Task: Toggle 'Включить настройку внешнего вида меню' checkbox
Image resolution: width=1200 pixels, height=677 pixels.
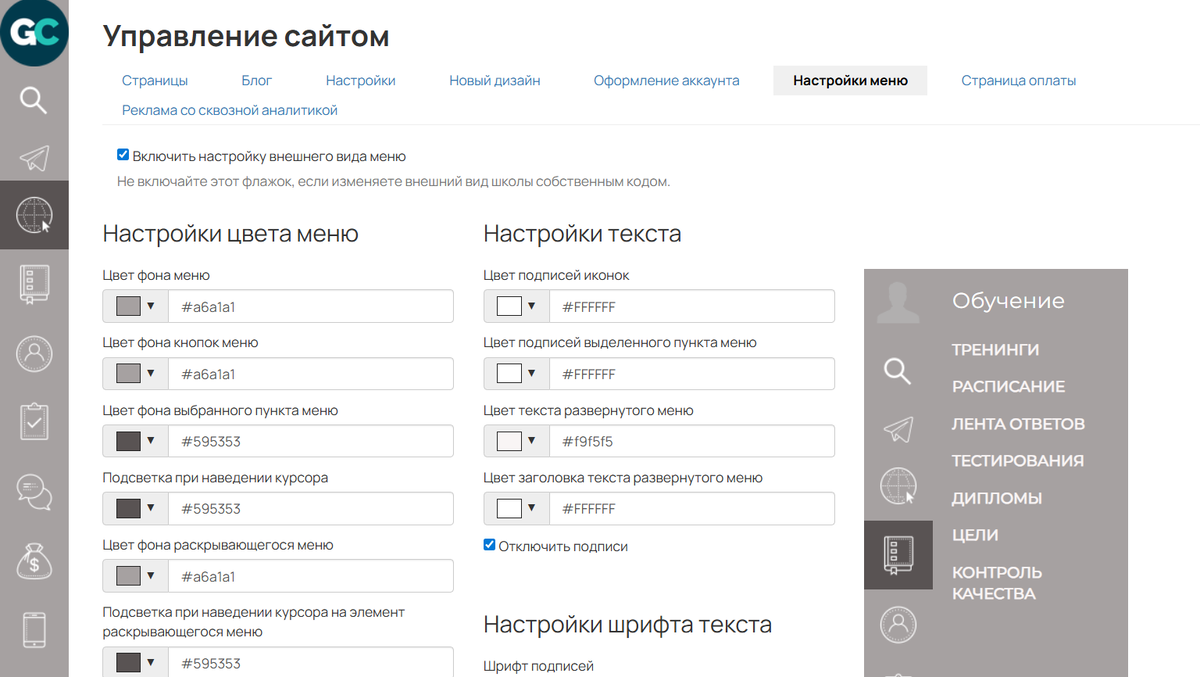Action: tap(123, 155)
